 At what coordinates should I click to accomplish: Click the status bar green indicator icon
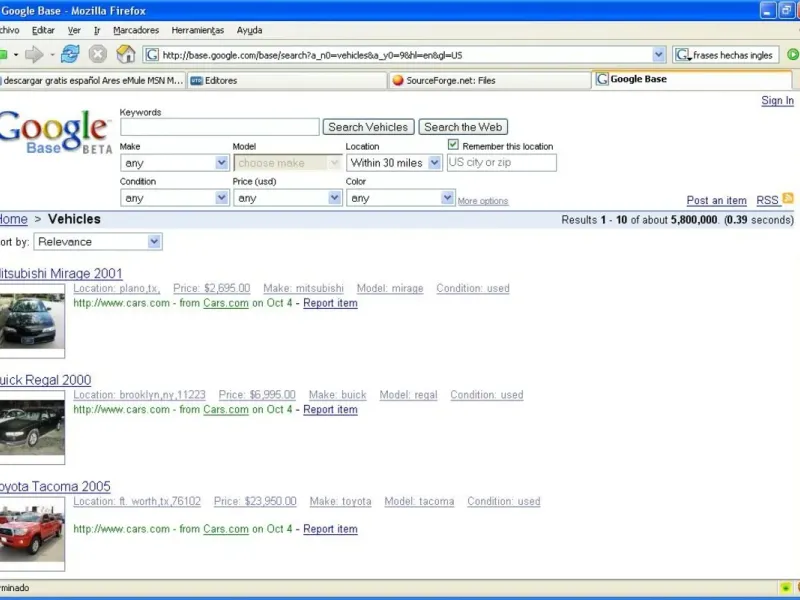(x=786, y=588)
